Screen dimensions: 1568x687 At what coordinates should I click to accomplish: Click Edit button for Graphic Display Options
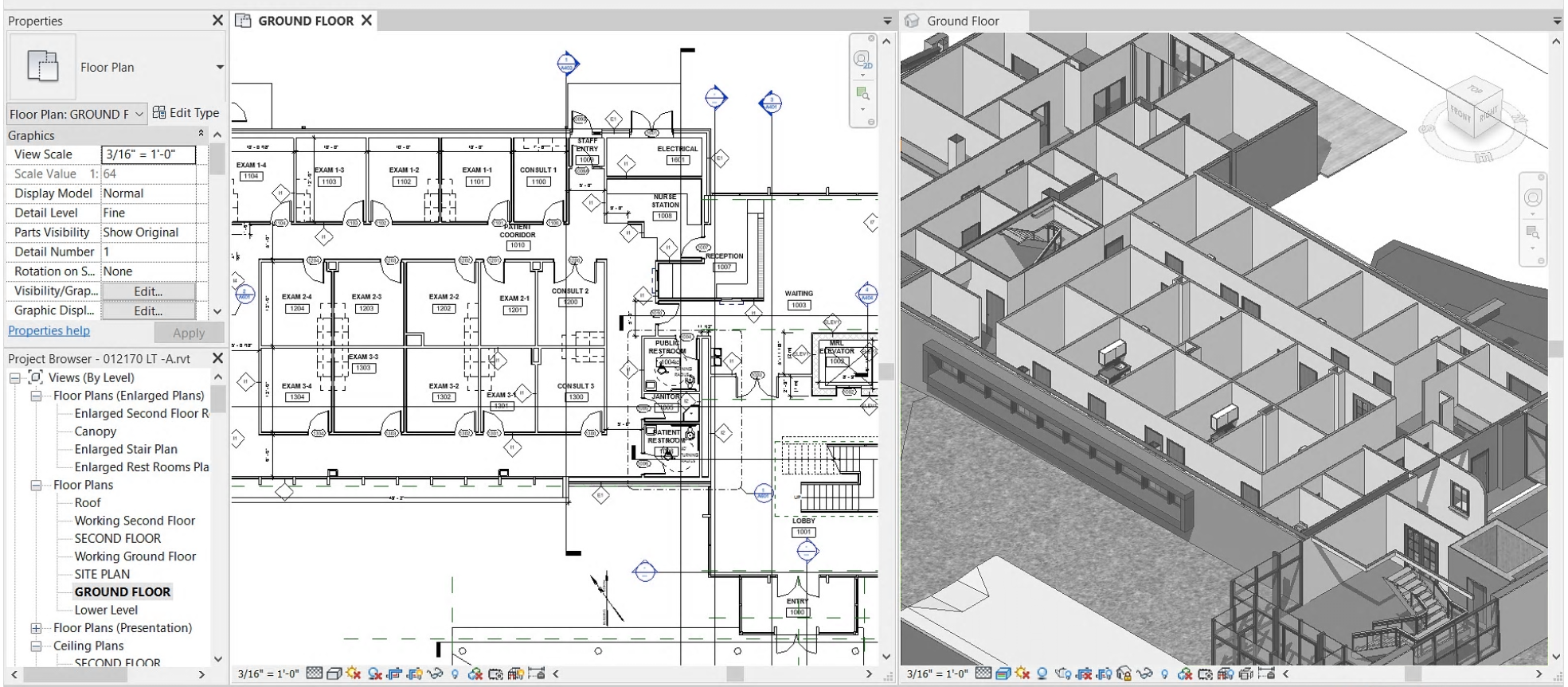pyautogui.click(x=148, y=311)
